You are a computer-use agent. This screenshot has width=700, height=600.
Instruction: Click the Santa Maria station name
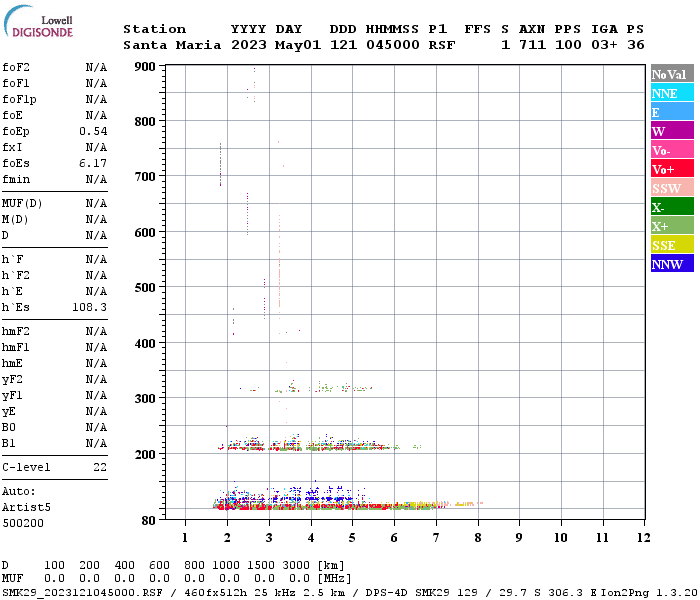tap(172, 45)
